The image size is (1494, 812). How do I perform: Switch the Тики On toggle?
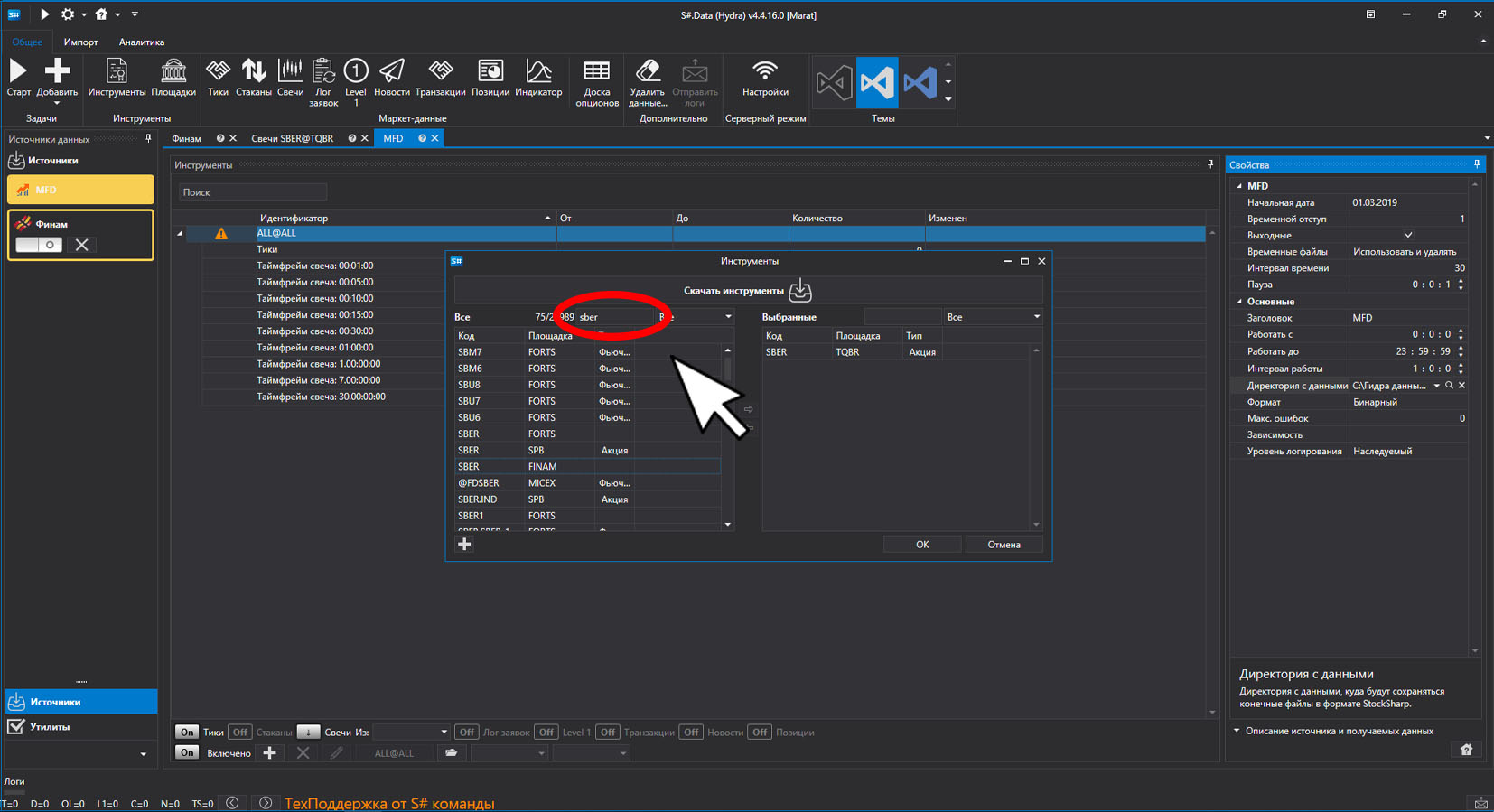tap(186, 732)
